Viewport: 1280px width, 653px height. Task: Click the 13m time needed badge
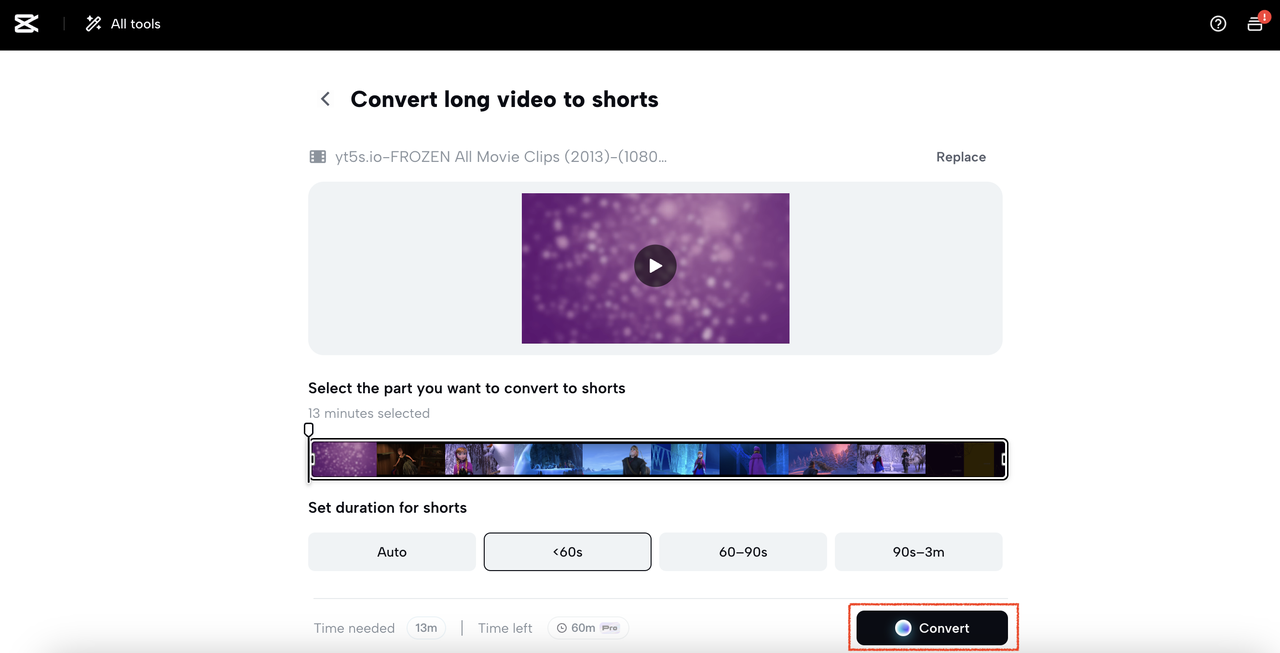(x=426, y=628)
